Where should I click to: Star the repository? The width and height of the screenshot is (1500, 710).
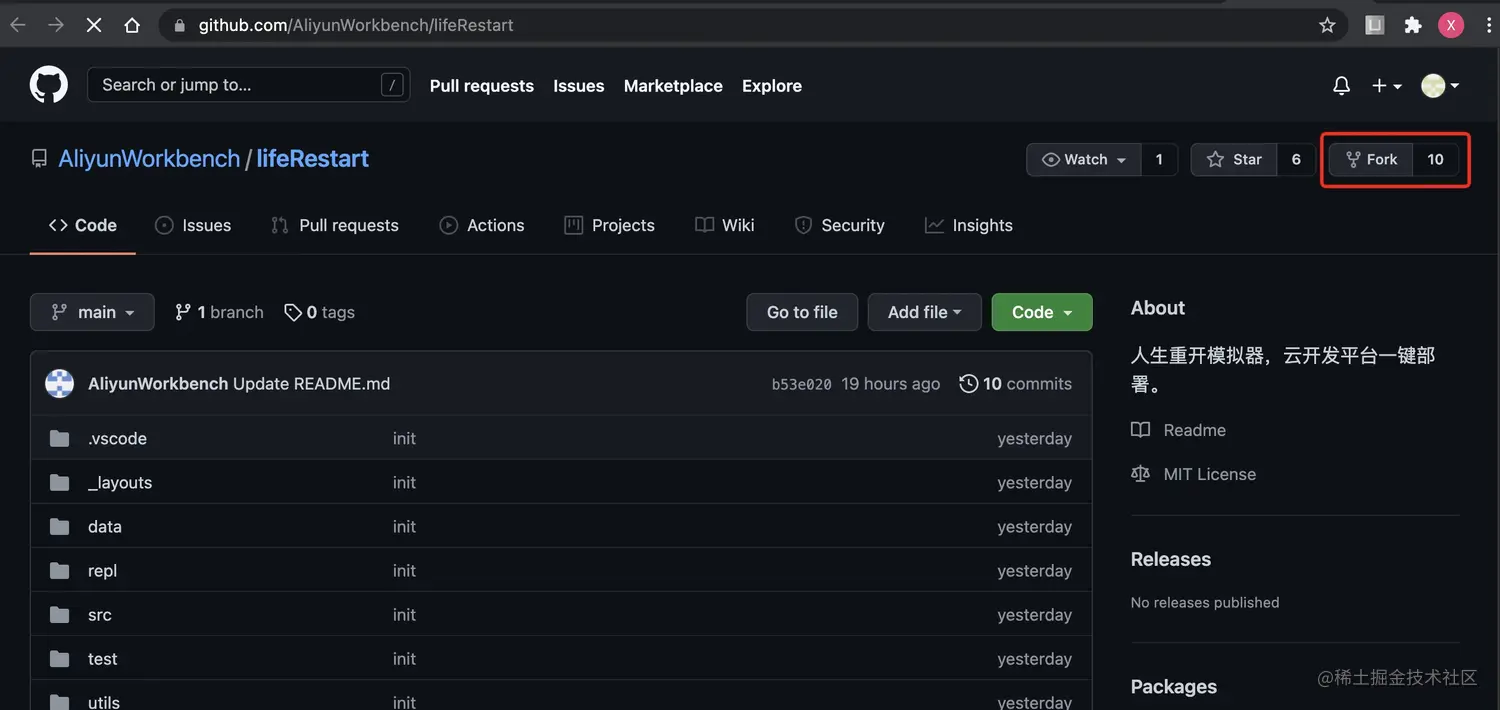[x=1234, y=159]
